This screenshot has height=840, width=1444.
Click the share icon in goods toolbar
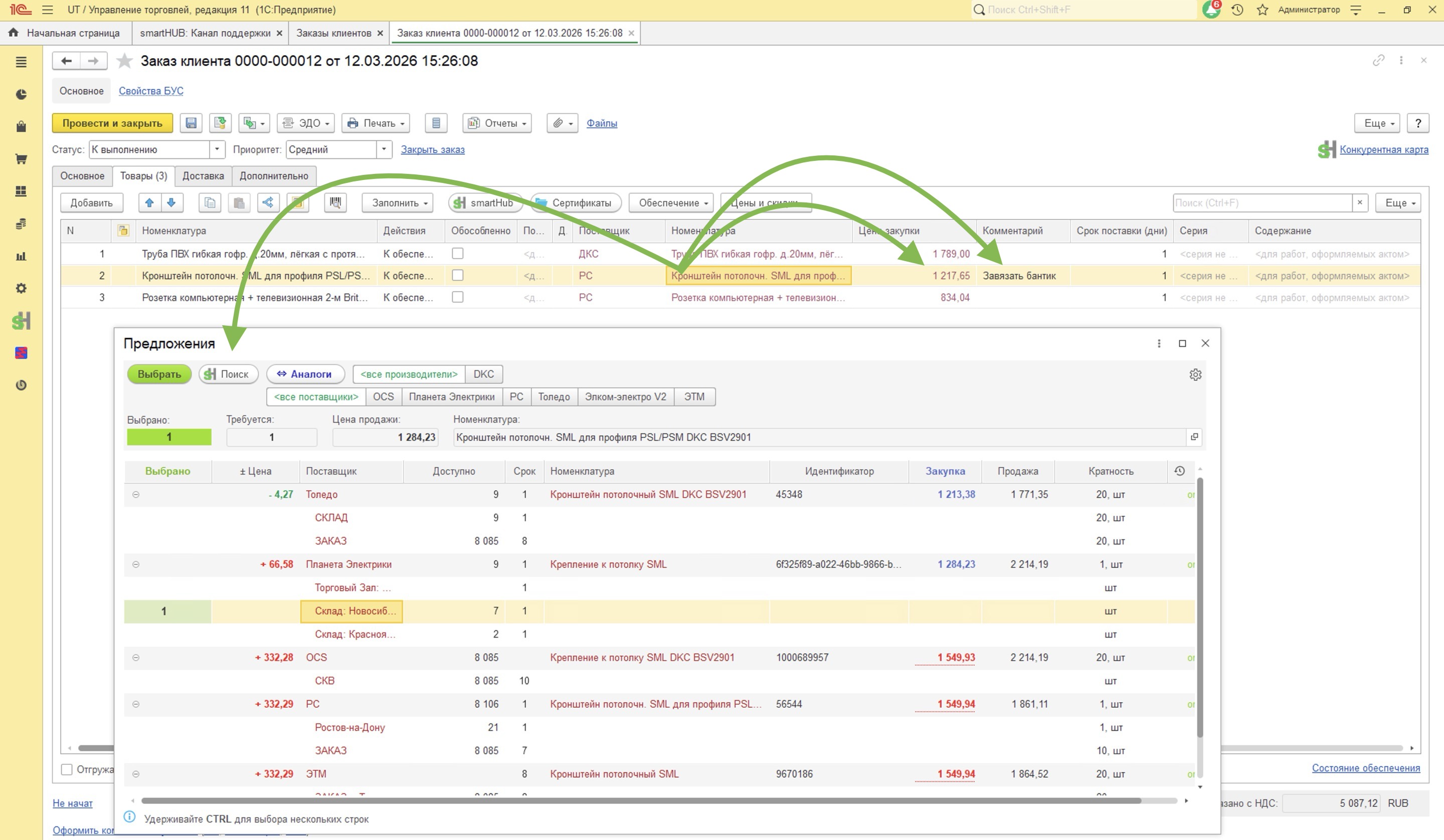coord(268,203)
